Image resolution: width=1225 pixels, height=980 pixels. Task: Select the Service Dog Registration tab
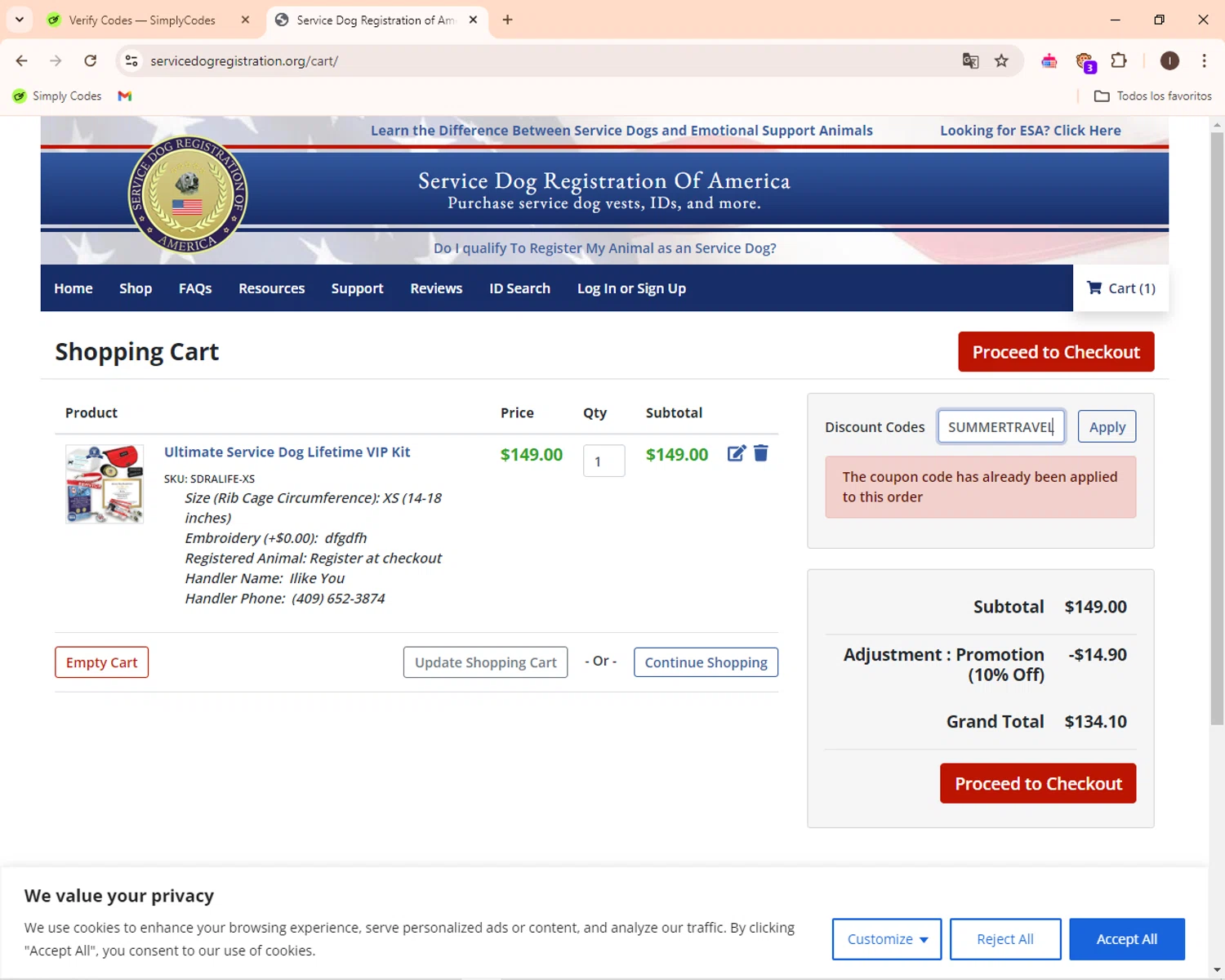click(x=376, y=20)
